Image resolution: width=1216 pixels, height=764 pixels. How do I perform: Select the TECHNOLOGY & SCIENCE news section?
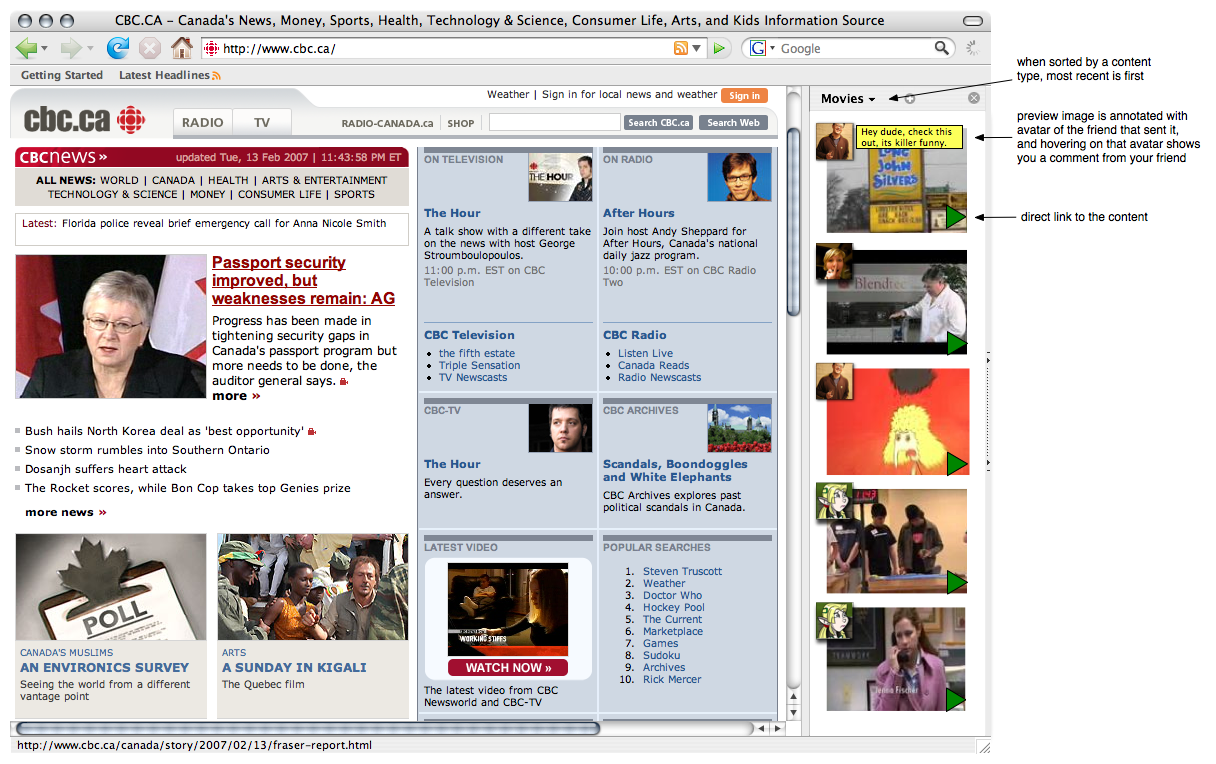[115, 194]
